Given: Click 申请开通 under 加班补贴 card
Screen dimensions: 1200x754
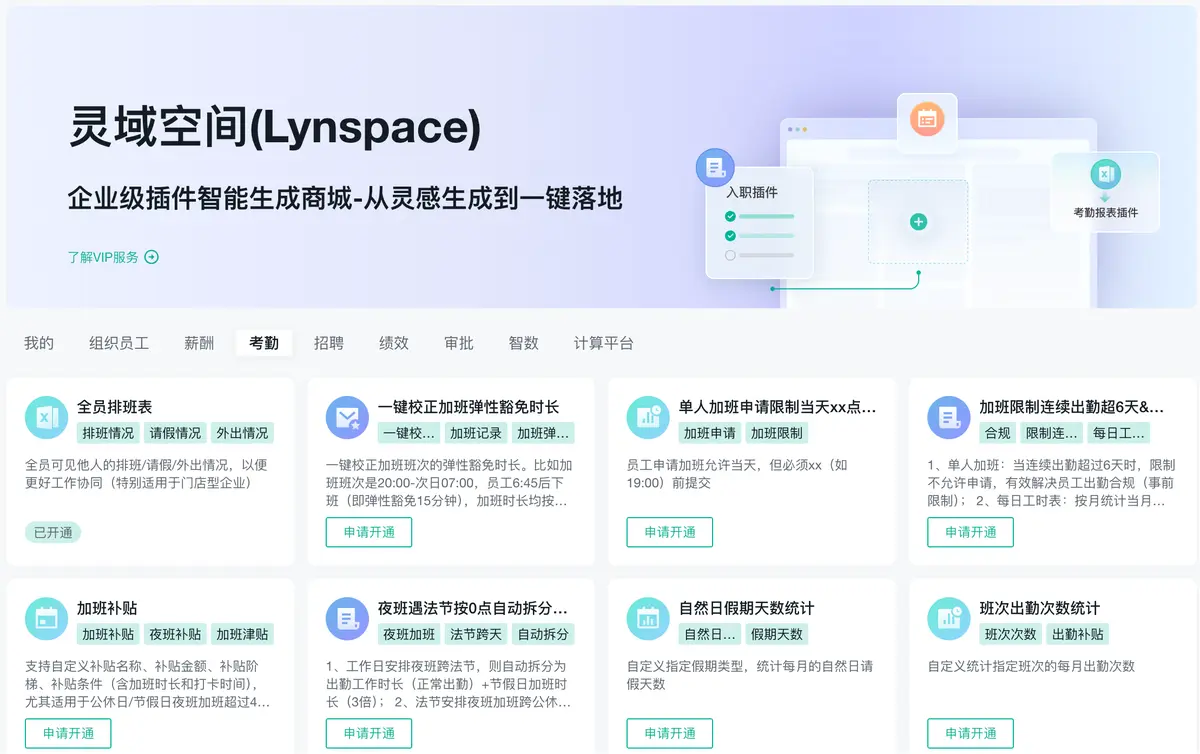Looking at the screenshot, I should tap(69, 733).
